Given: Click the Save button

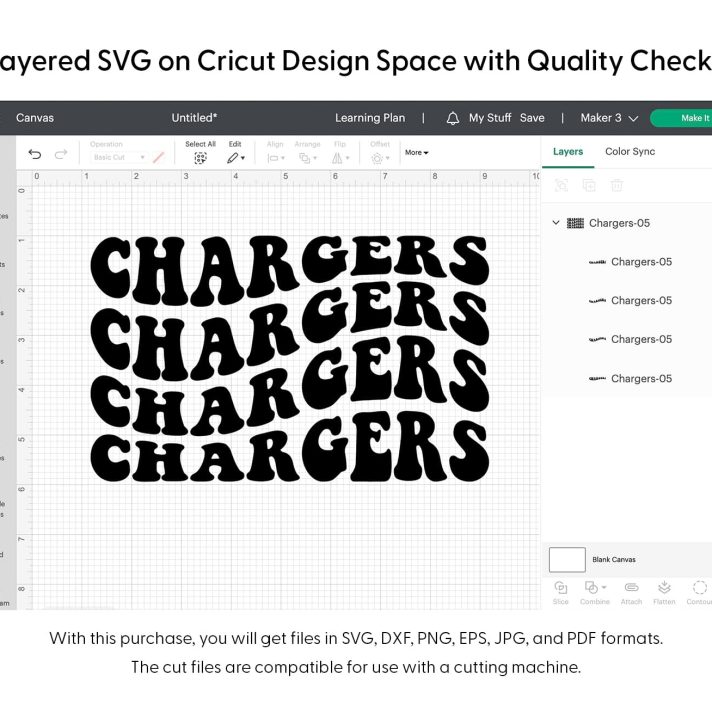Looking at the screenshot, I should tap(532, 118).
